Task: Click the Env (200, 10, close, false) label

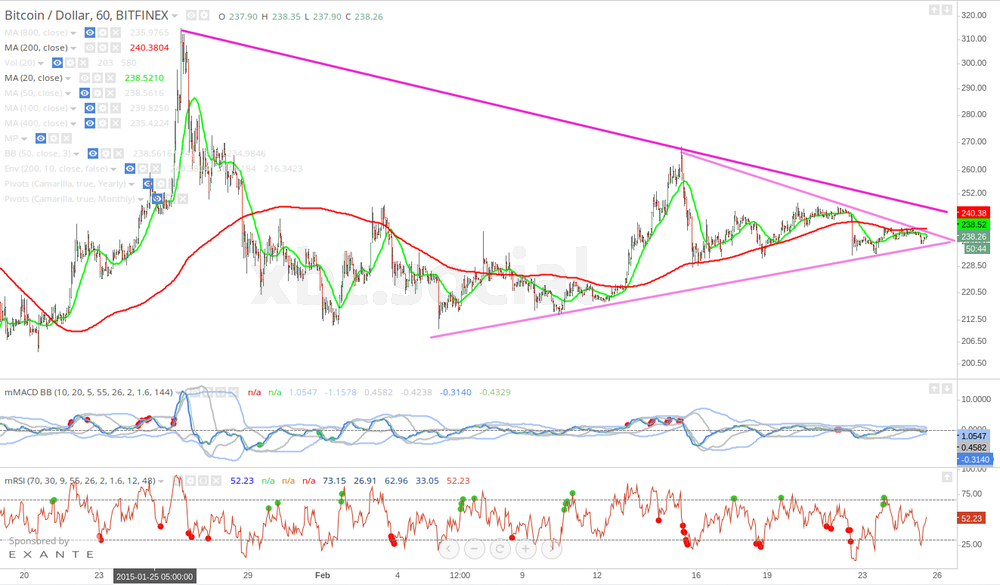Action: pos(55,168)
